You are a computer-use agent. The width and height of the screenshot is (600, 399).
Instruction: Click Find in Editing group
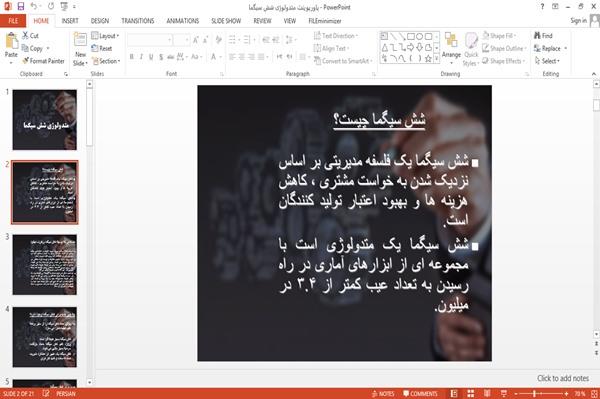click(x=543, y=36)
